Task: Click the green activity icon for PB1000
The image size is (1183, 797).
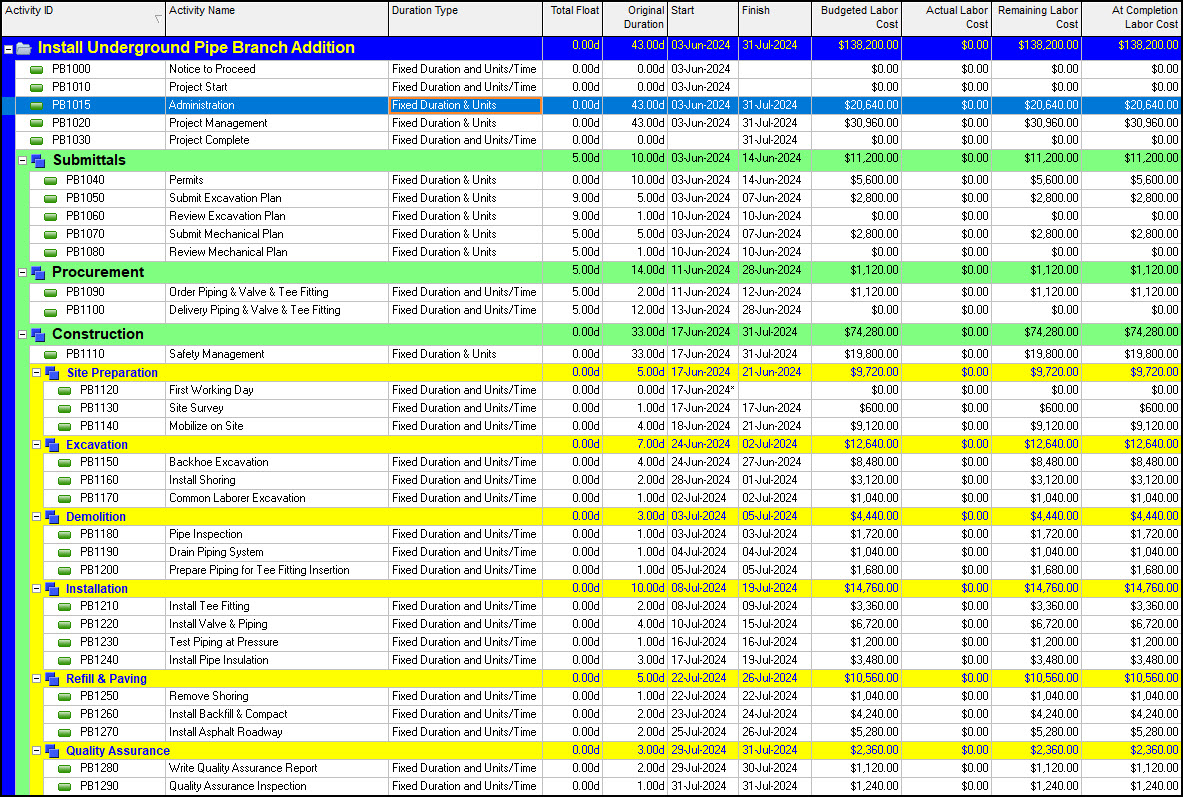Action: (x=36, y=69)
